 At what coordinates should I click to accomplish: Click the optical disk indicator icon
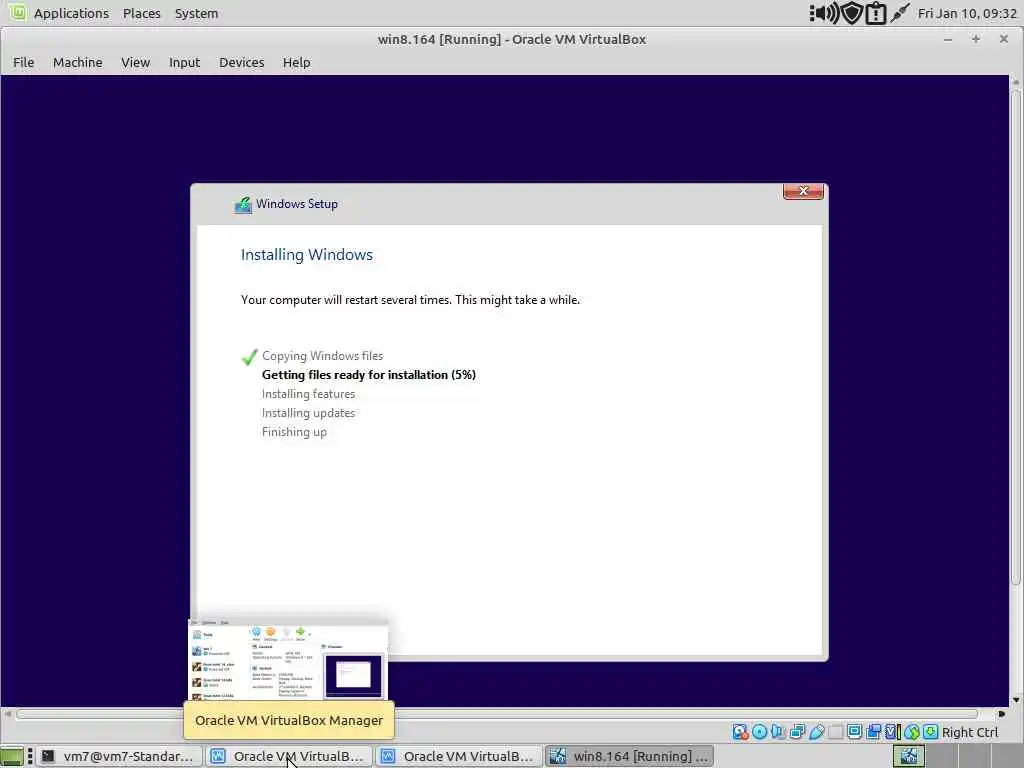click(760, 731)
